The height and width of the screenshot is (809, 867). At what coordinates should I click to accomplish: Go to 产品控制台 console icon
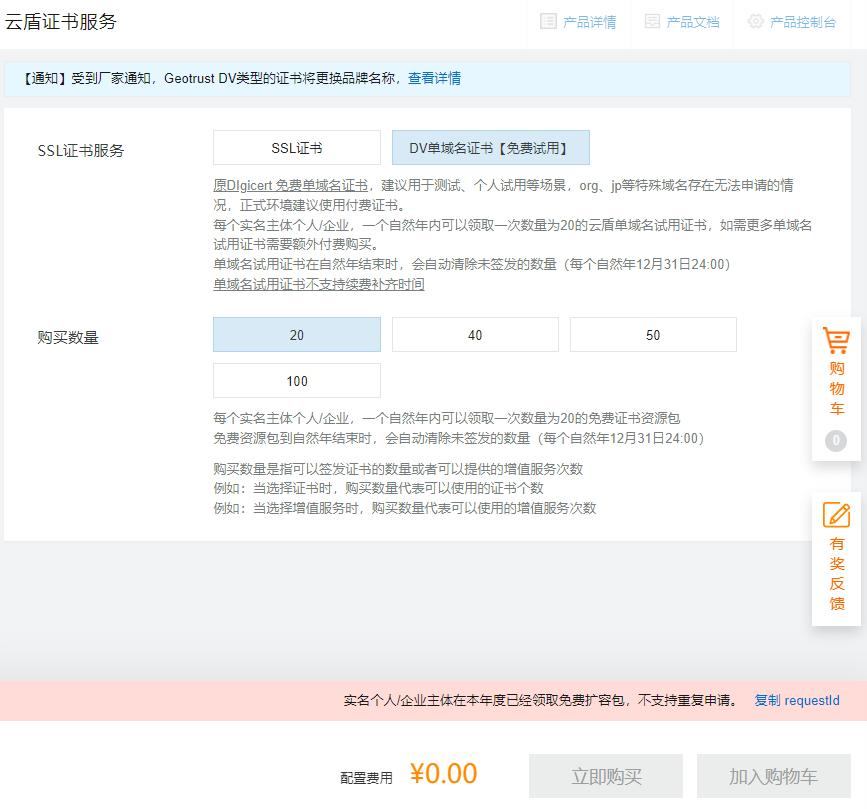click(x=792, y=22)
